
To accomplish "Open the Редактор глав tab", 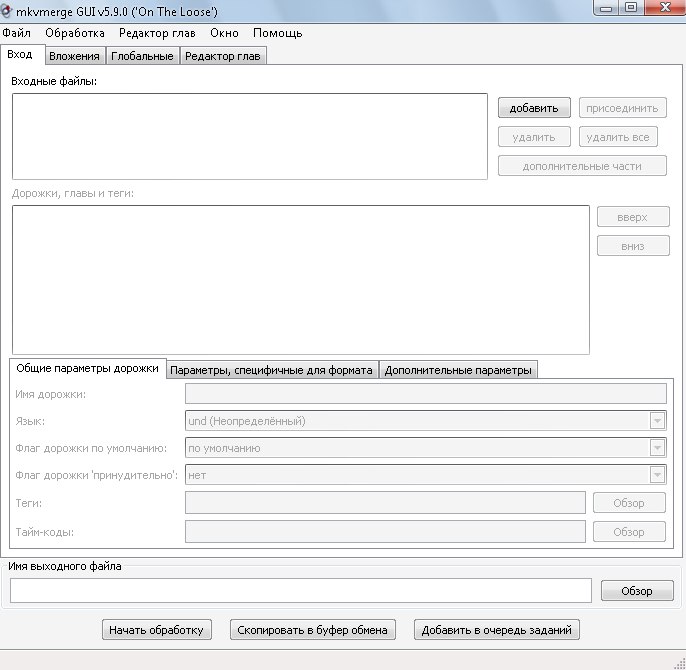I will 222,56.
